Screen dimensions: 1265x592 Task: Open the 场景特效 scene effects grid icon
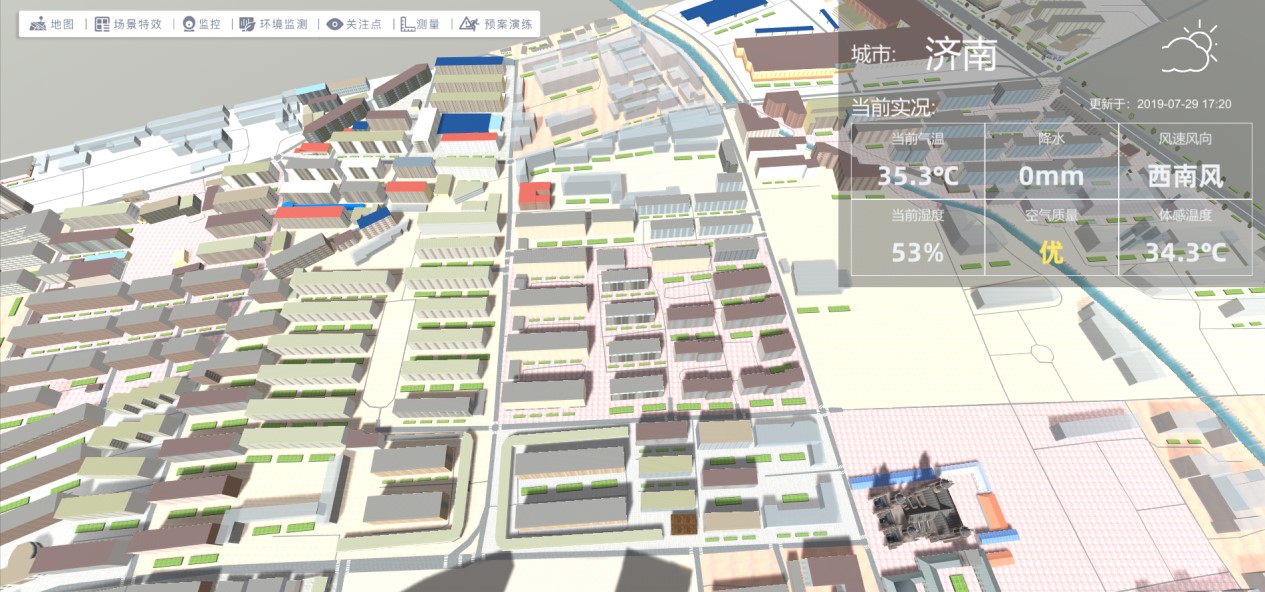coord(102,24)
